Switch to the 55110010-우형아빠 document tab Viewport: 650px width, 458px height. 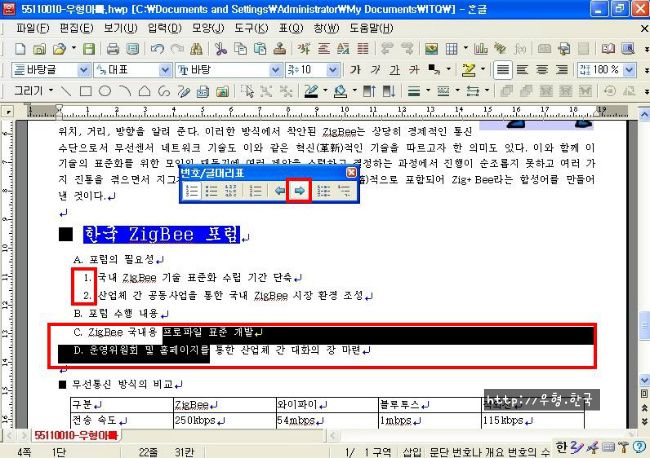(76, 435)
